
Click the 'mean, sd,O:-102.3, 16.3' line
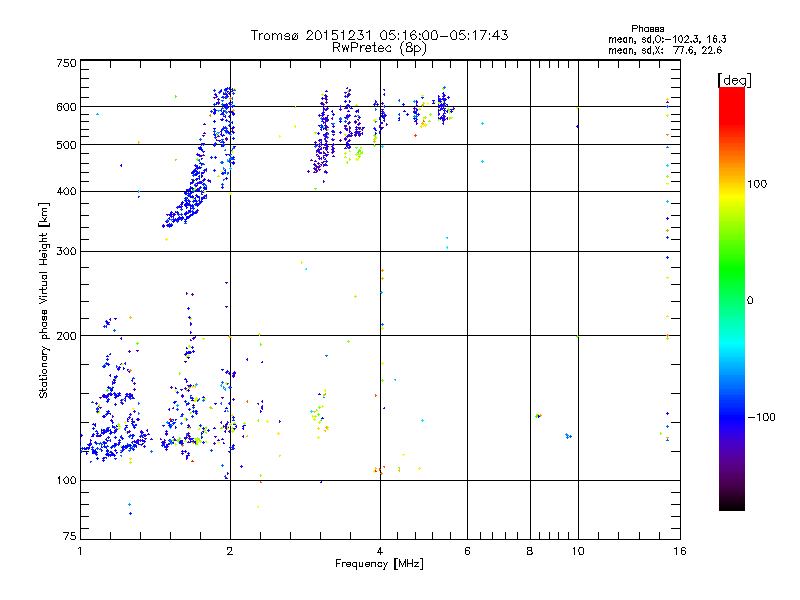(667, 39)
